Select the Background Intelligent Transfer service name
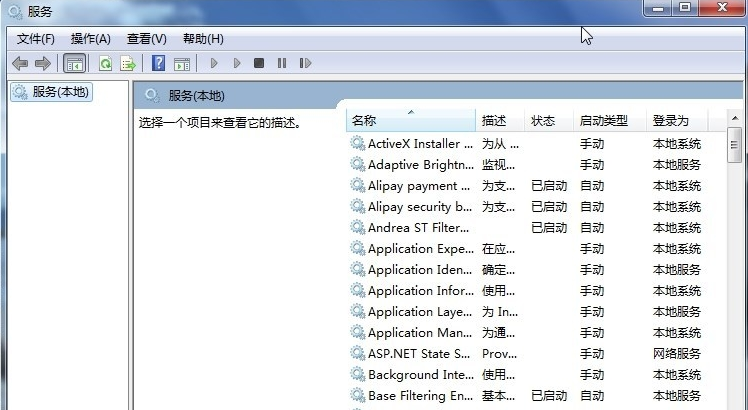The image size is (748, 410). [421, 374]
